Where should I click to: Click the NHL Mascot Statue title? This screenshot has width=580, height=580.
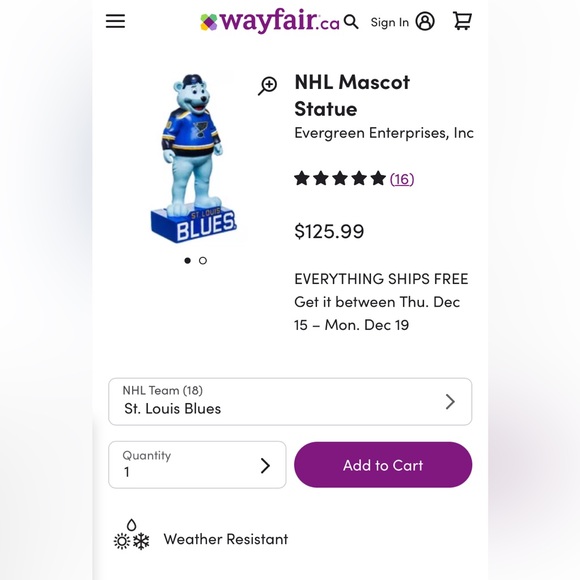(x=352, y=95)
